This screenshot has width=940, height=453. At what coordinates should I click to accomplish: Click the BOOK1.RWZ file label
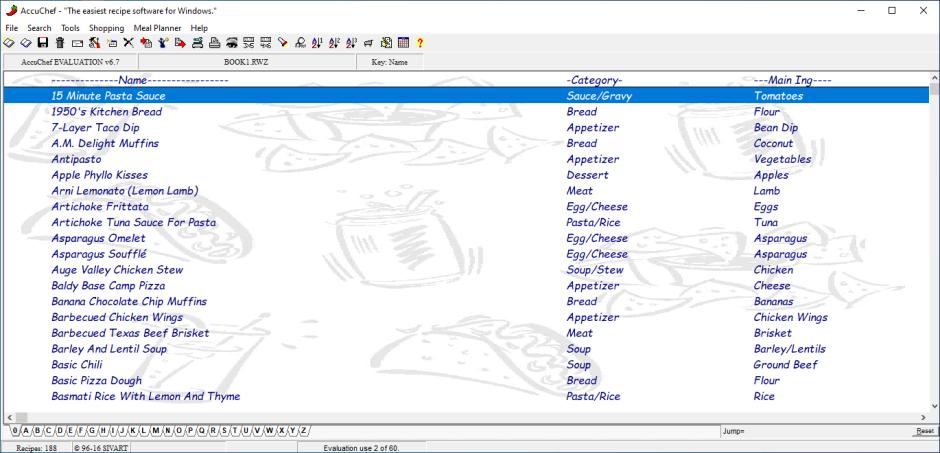coord(246,62)
